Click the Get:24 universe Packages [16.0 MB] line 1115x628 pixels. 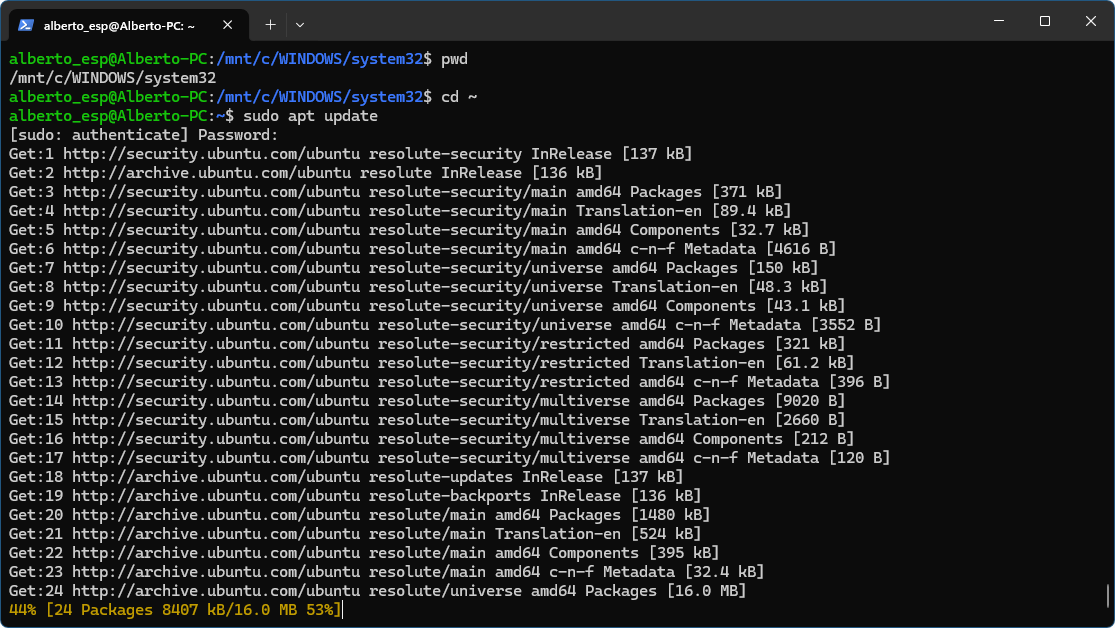378,591
